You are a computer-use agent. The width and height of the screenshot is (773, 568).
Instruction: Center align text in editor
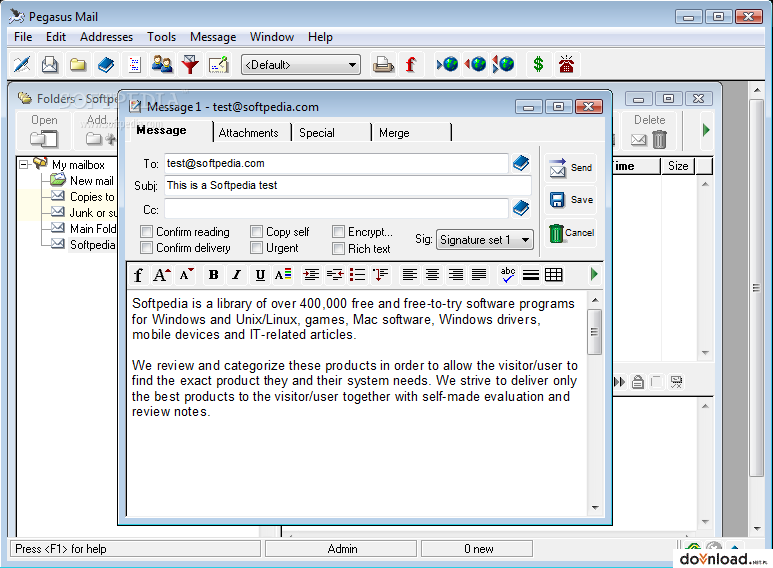pos(432,275)
